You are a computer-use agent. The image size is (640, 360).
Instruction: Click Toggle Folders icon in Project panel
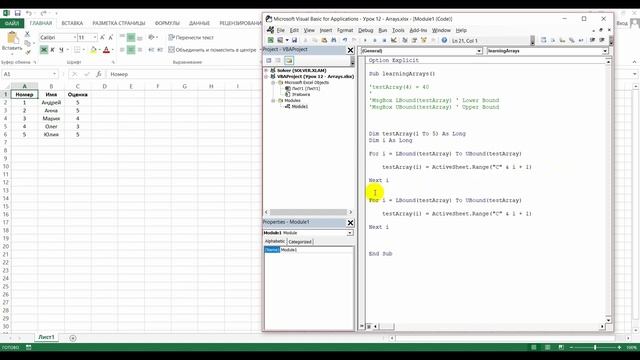point(289,60)
